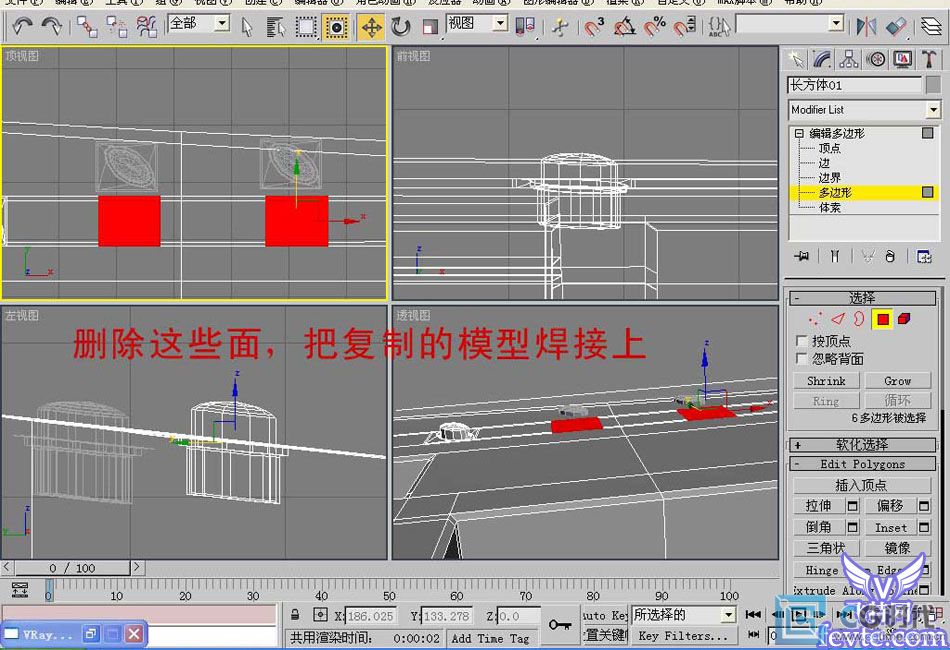This screenshot has width=950, height=650.
Task: Open the named selection sets dropdown
Action: point(836,24)
